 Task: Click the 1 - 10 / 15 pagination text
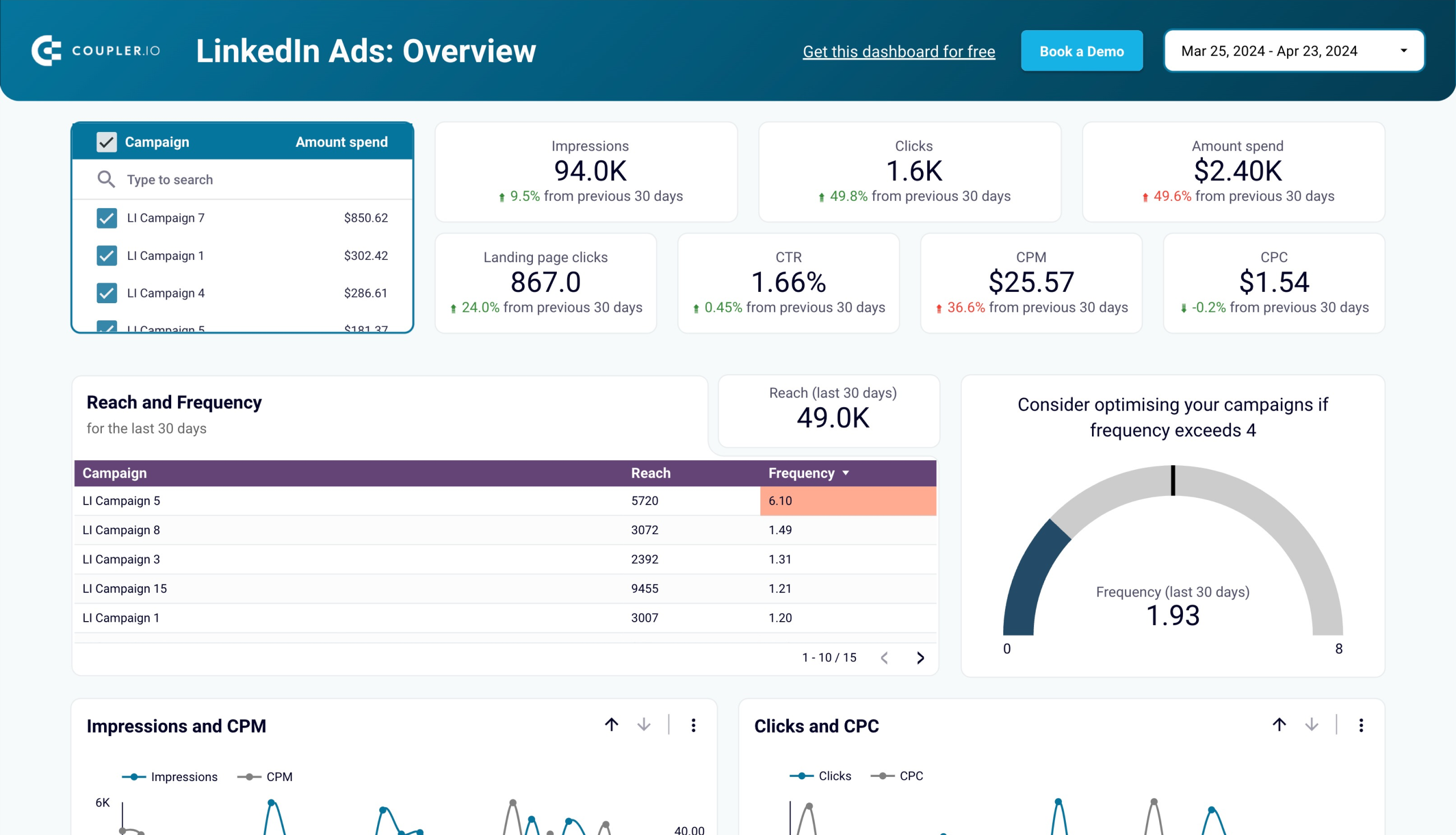click(x=829, y=658)
